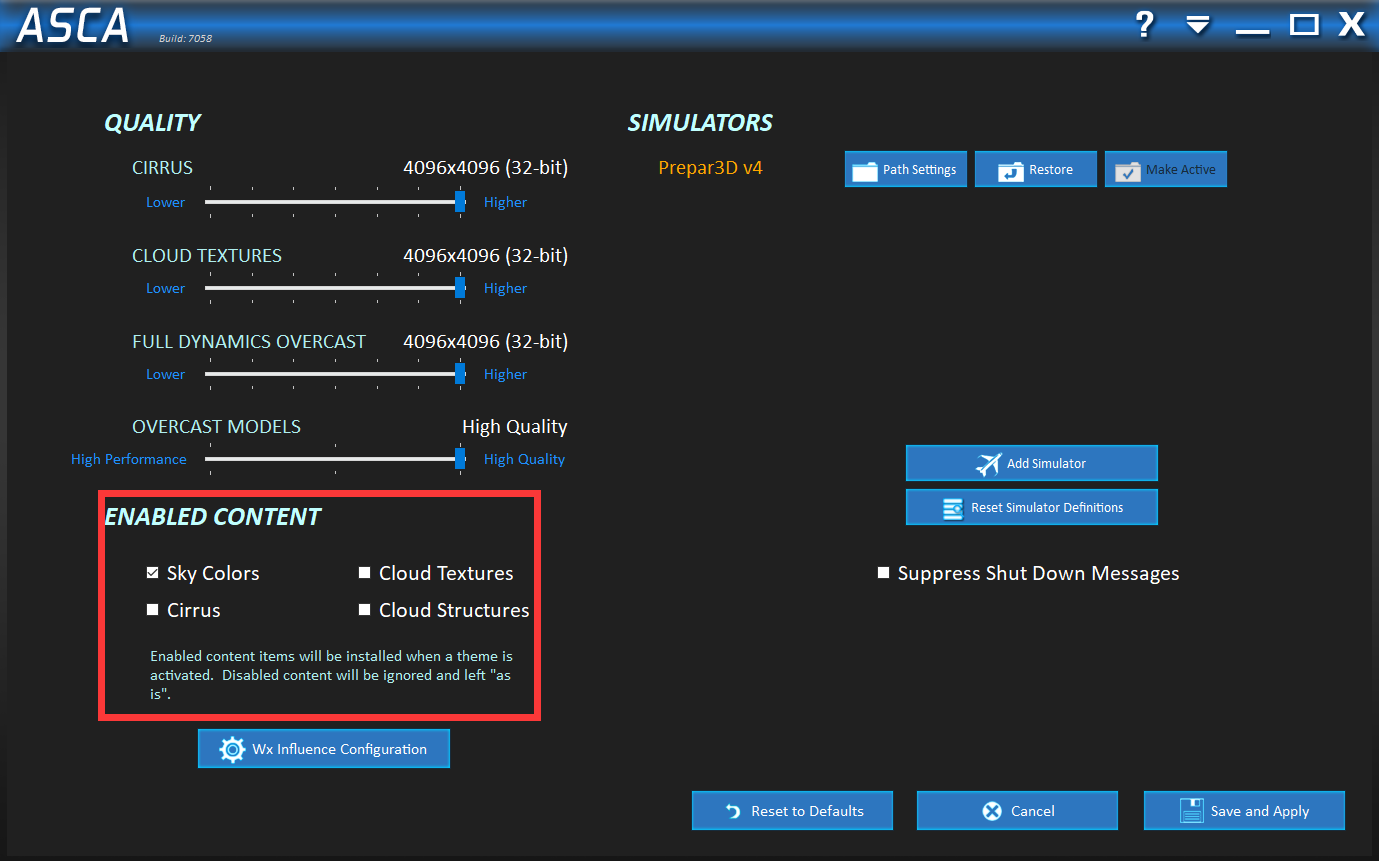Click the Cirrus 4096x4096 (32-bit) value

click(485, 168)
